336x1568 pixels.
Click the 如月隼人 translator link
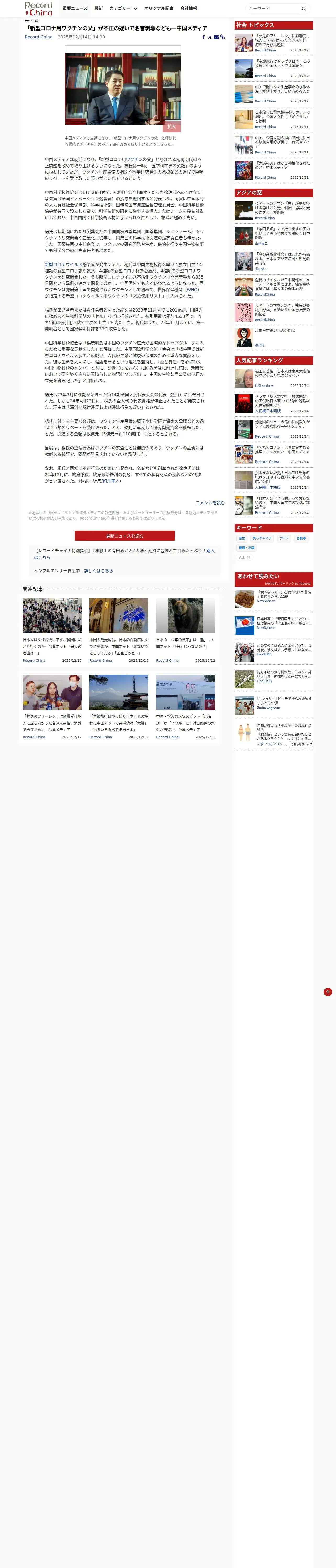click(x=110, y=481)
